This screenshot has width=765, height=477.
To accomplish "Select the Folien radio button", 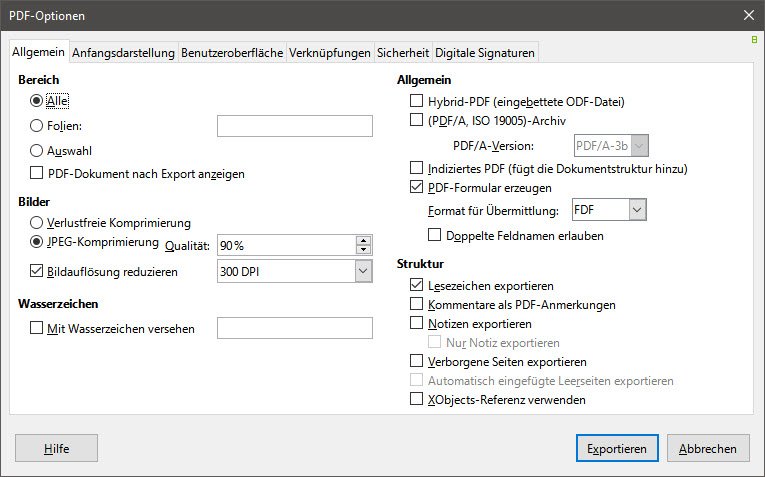I will click(37, 126).
